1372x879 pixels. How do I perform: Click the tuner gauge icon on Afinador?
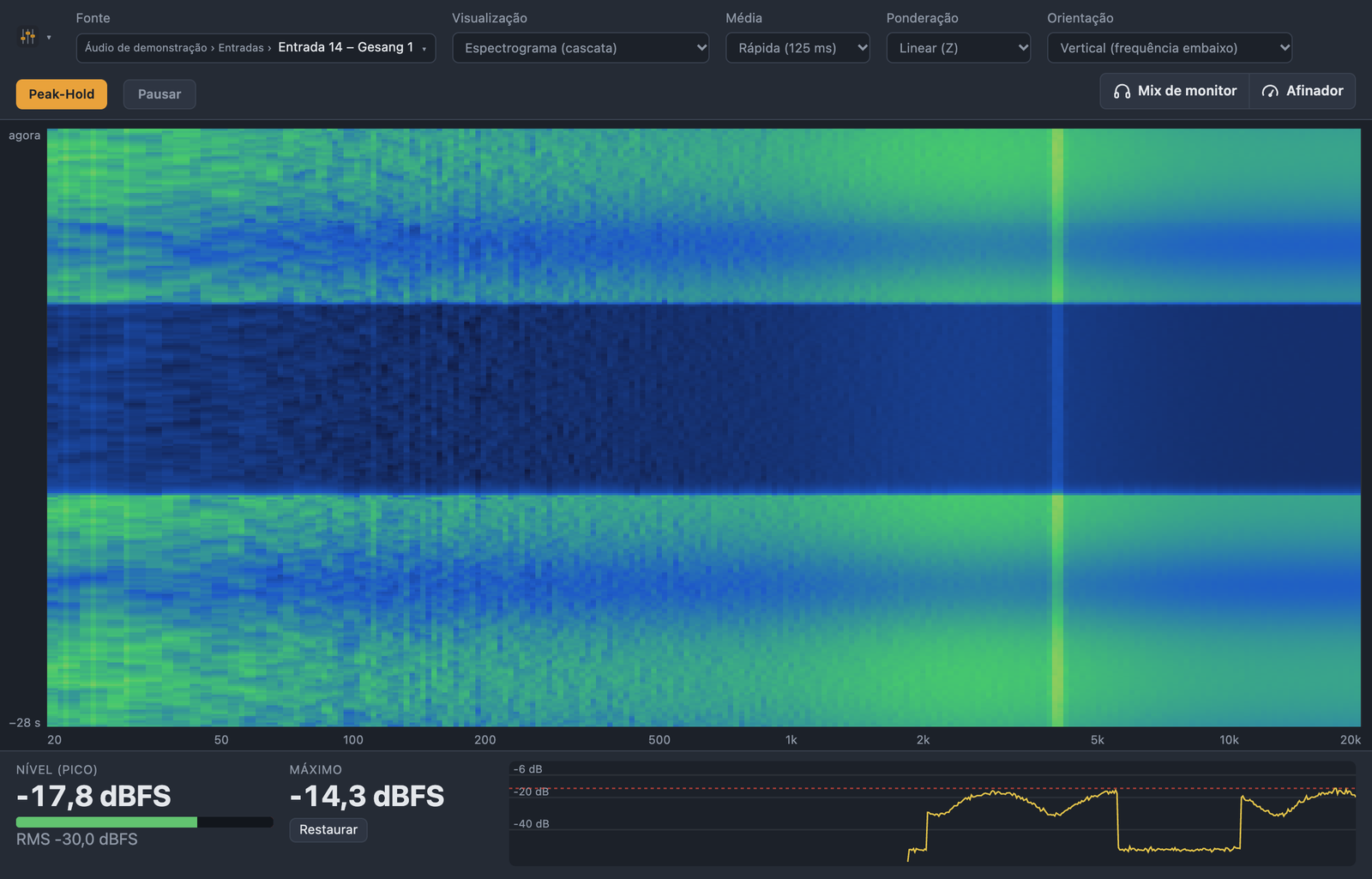click(x=1270, y=91)
